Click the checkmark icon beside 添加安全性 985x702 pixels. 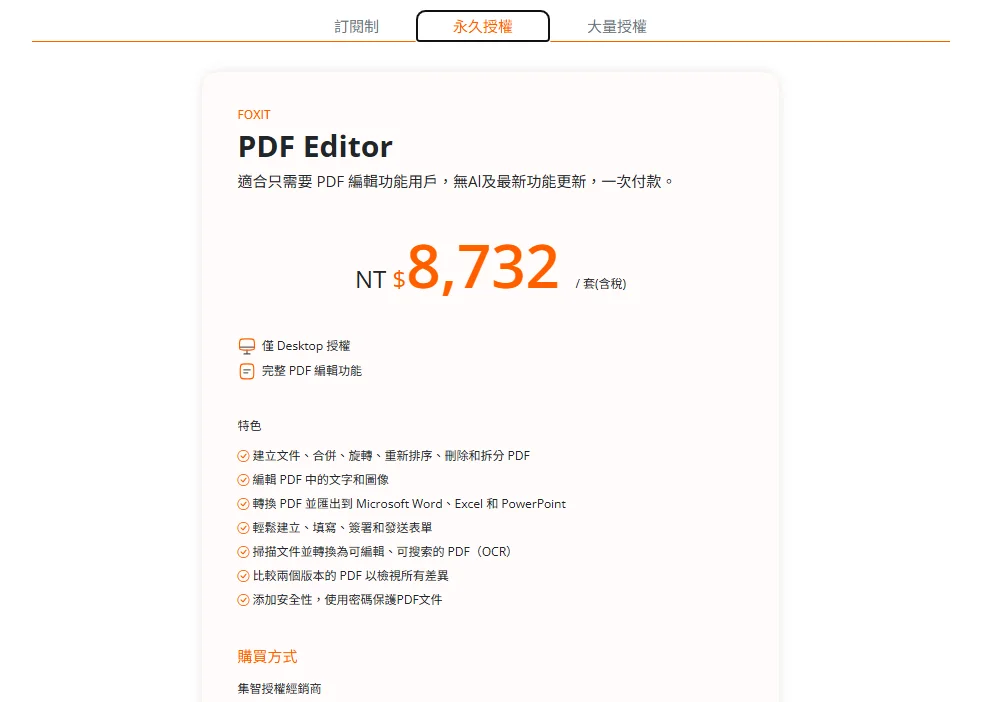(243, 600)
